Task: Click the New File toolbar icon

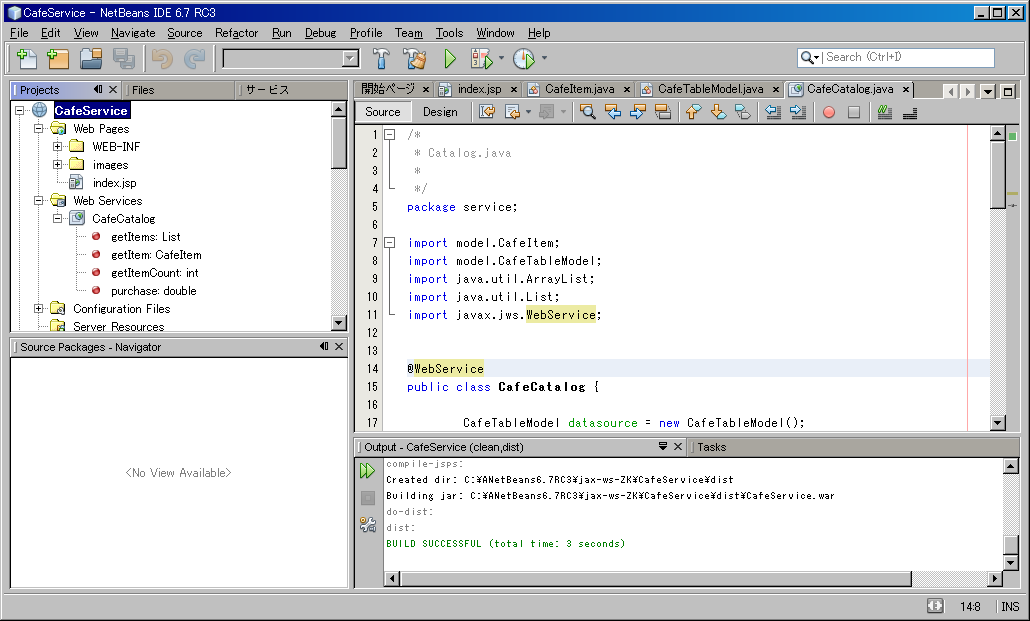Action: 26,58
